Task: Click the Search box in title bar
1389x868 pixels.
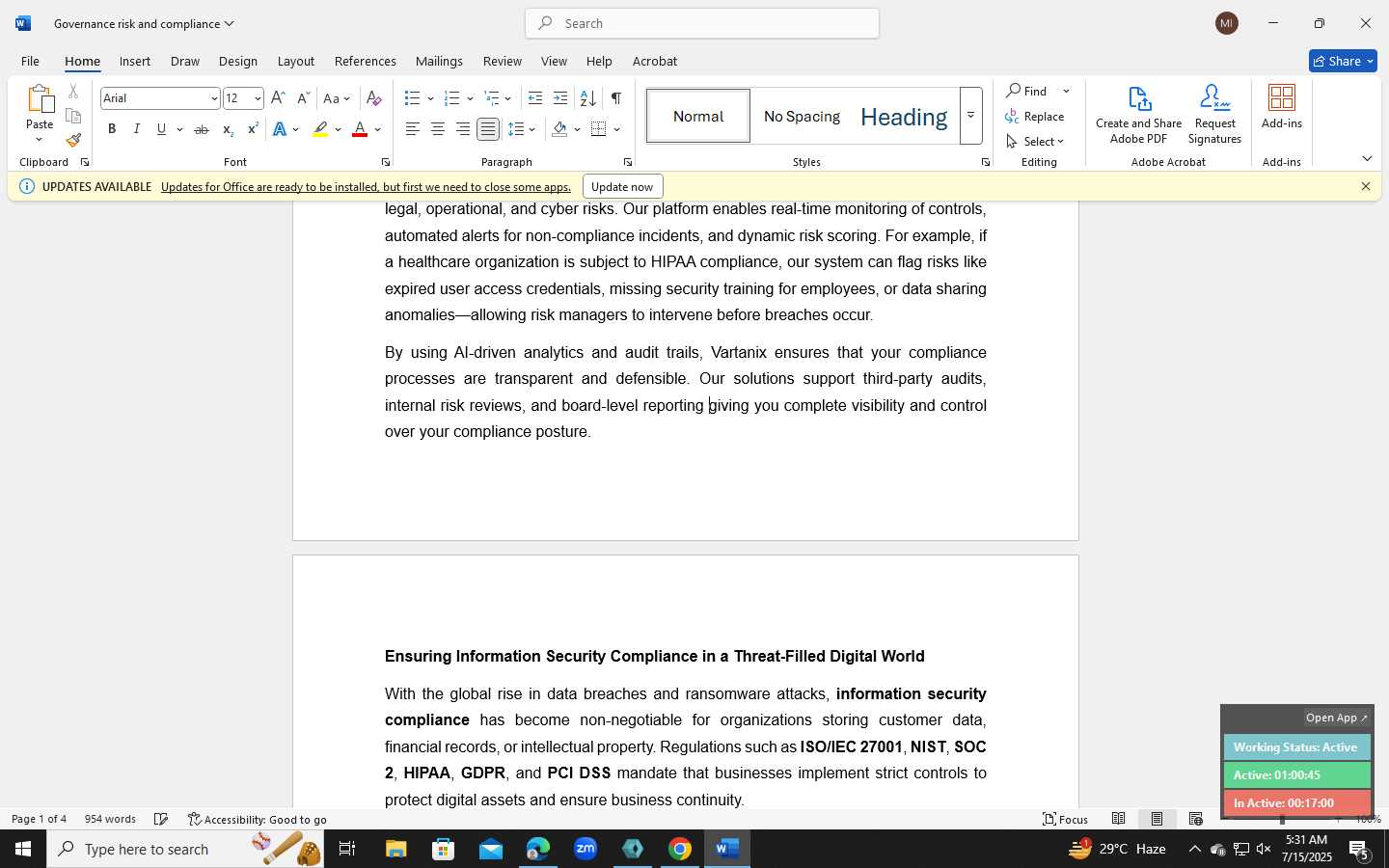Action: 702,23
